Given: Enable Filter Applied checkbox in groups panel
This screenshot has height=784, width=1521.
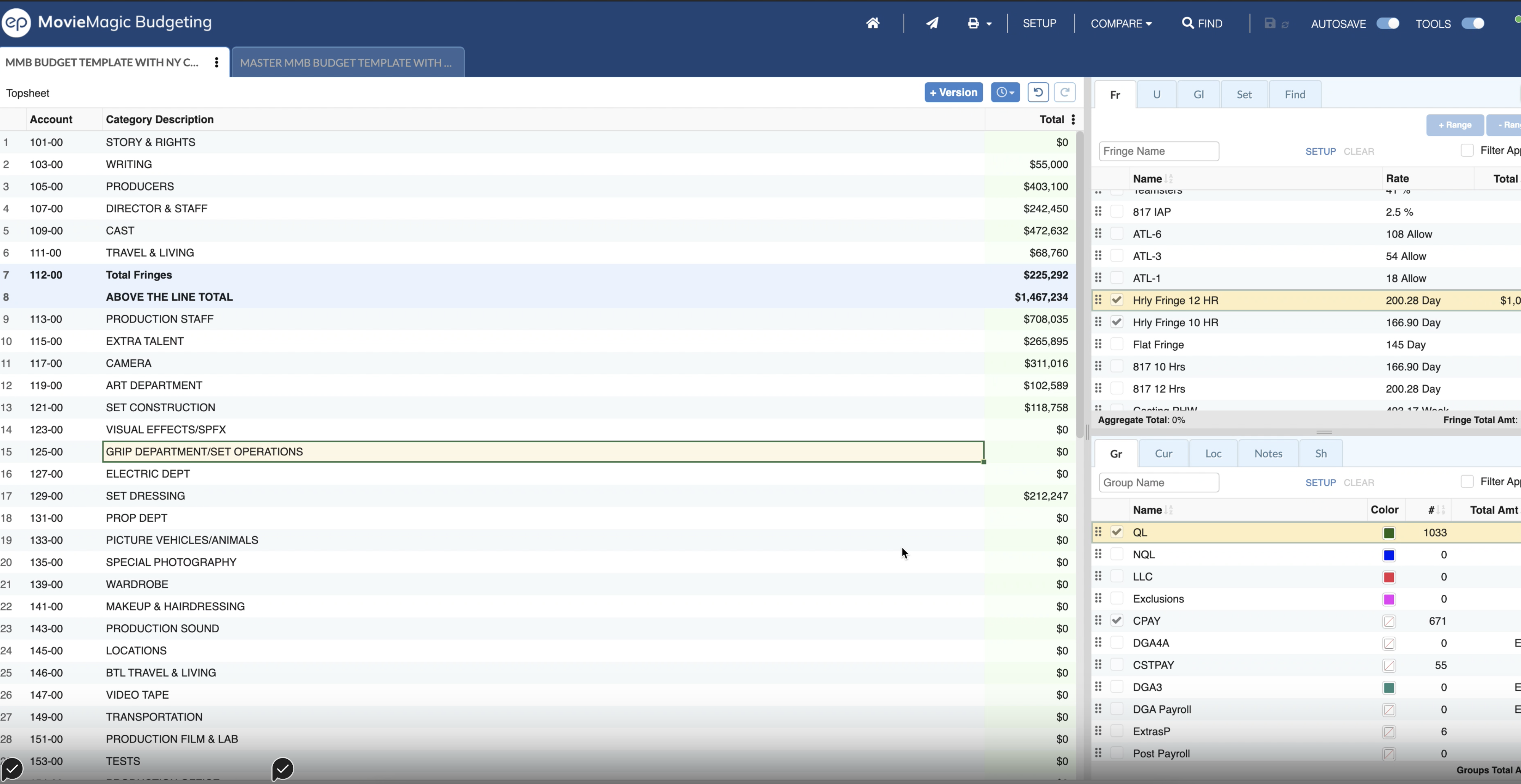Looking at the screenshot, I should 1467,481.
